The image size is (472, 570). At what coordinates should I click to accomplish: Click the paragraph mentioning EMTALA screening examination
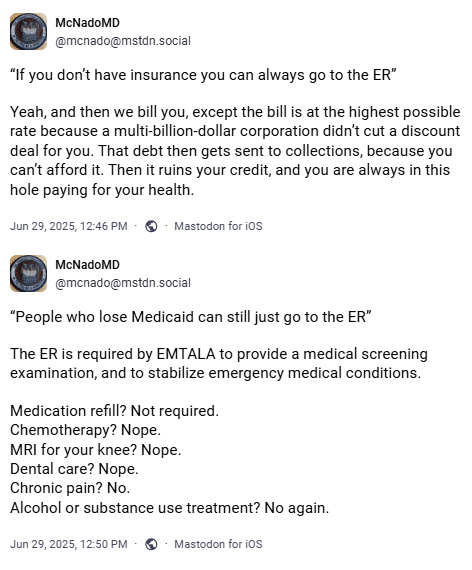[x=219, y=364]
